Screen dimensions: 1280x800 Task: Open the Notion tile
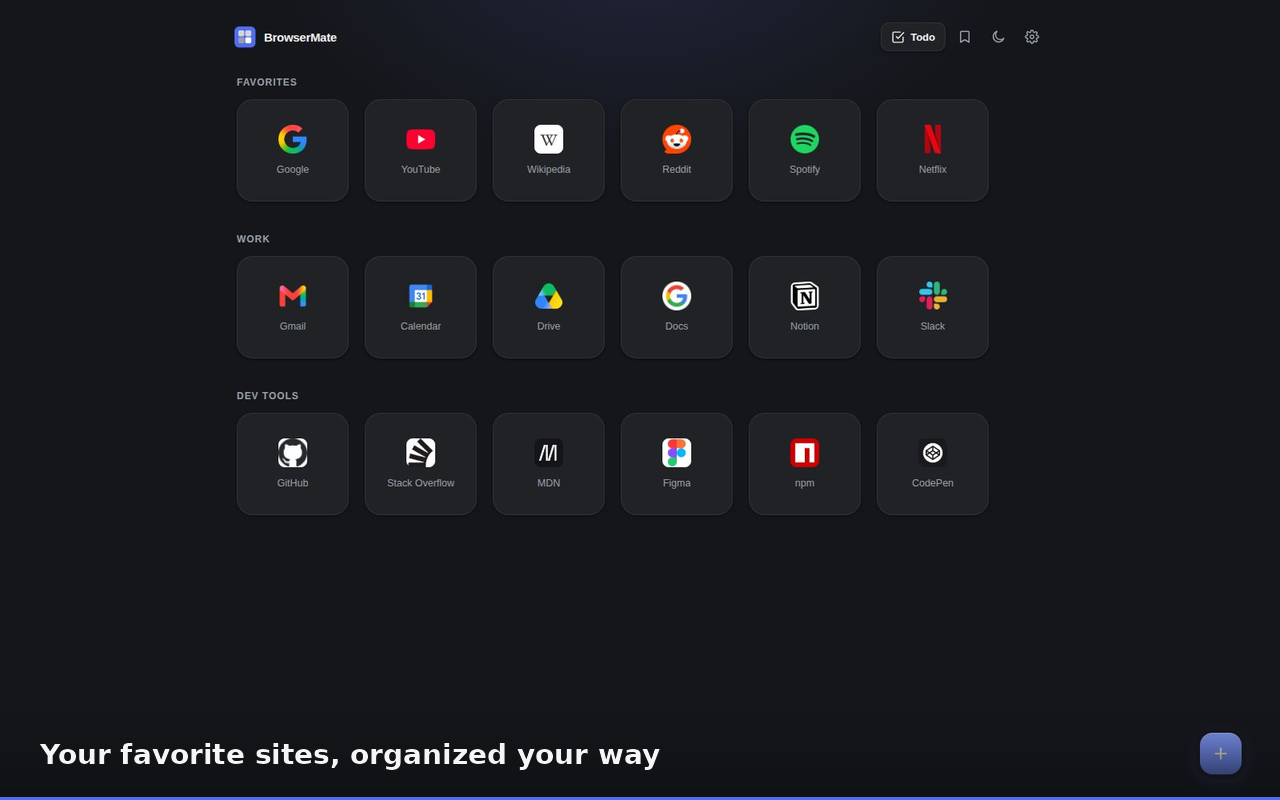(x=804, y=307)
